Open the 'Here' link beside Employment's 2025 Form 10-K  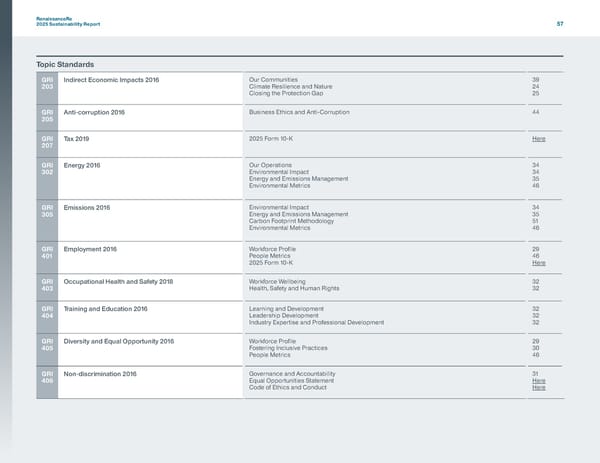(538, 263)
